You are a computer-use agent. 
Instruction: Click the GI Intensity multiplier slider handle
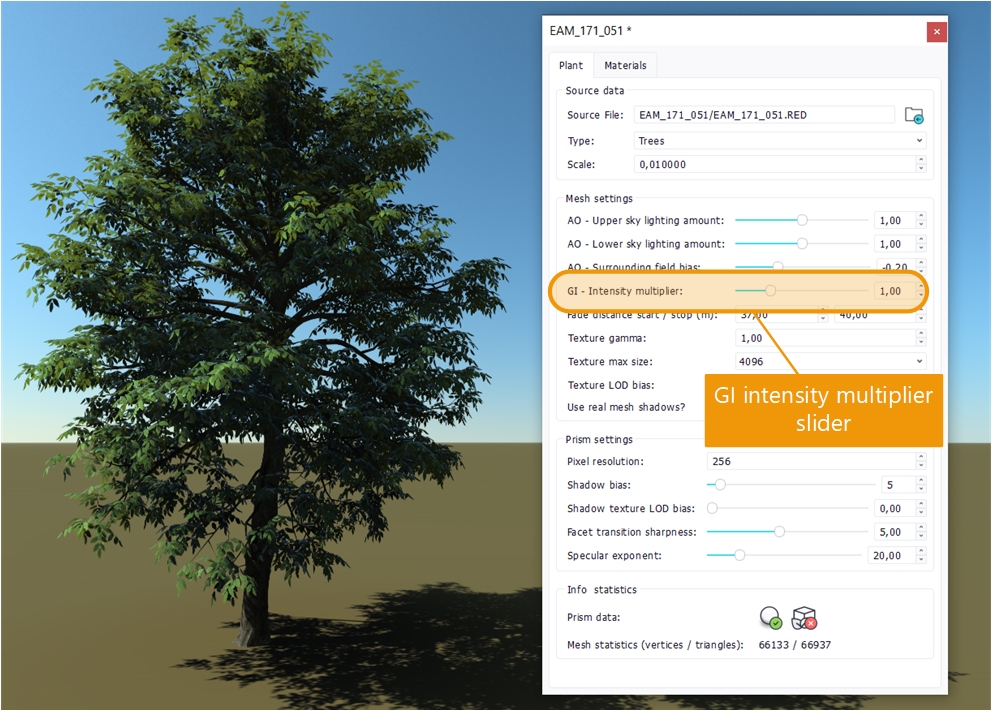[770, 291]
